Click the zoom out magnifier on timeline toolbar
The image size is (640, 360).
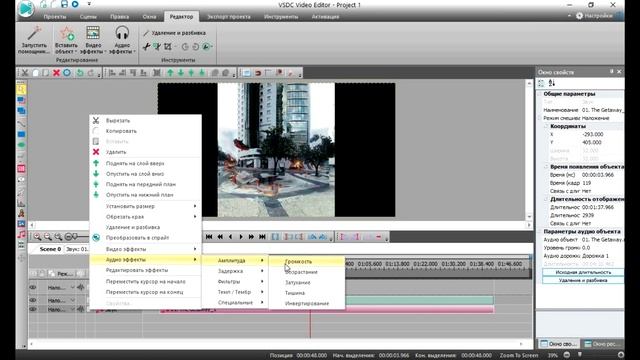point(48,237)
